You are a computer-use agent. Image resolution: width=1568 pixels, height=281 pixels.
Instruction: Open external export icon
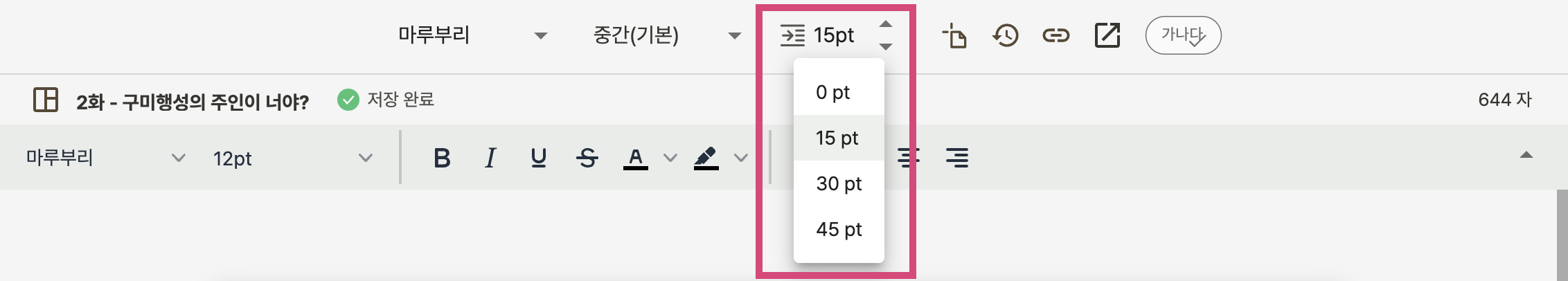coord(1107,35)
